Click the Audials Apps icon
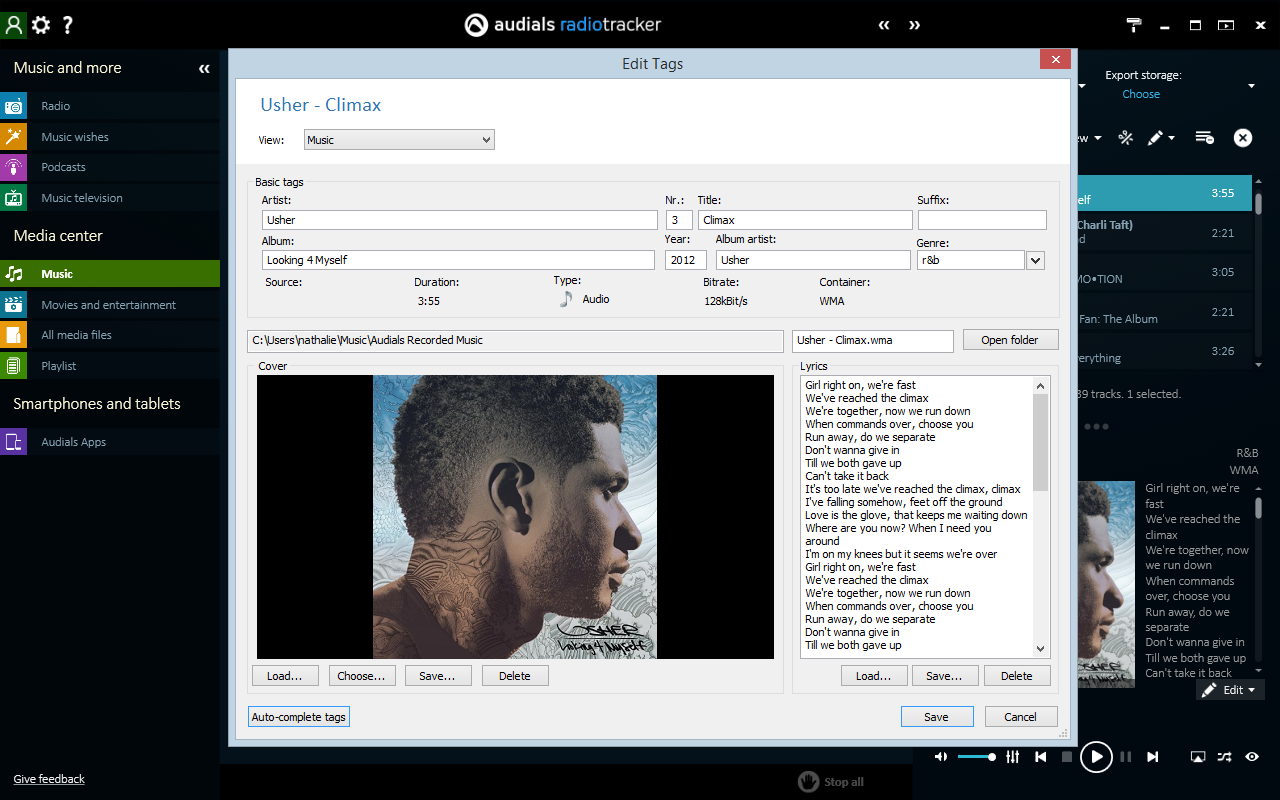Viewport: 1280px width, 800px height. click(x=13, y=442)
